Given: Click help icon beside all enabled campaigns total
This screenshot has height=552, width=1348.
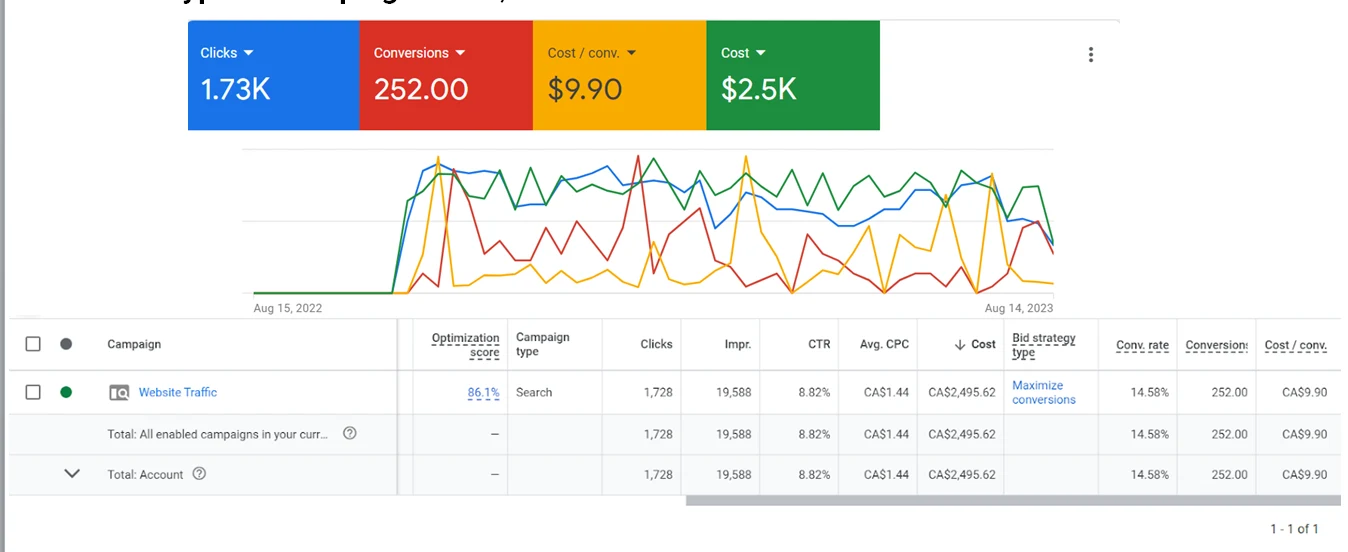Looking at the screenshot, I should click(x=350, y=433).
